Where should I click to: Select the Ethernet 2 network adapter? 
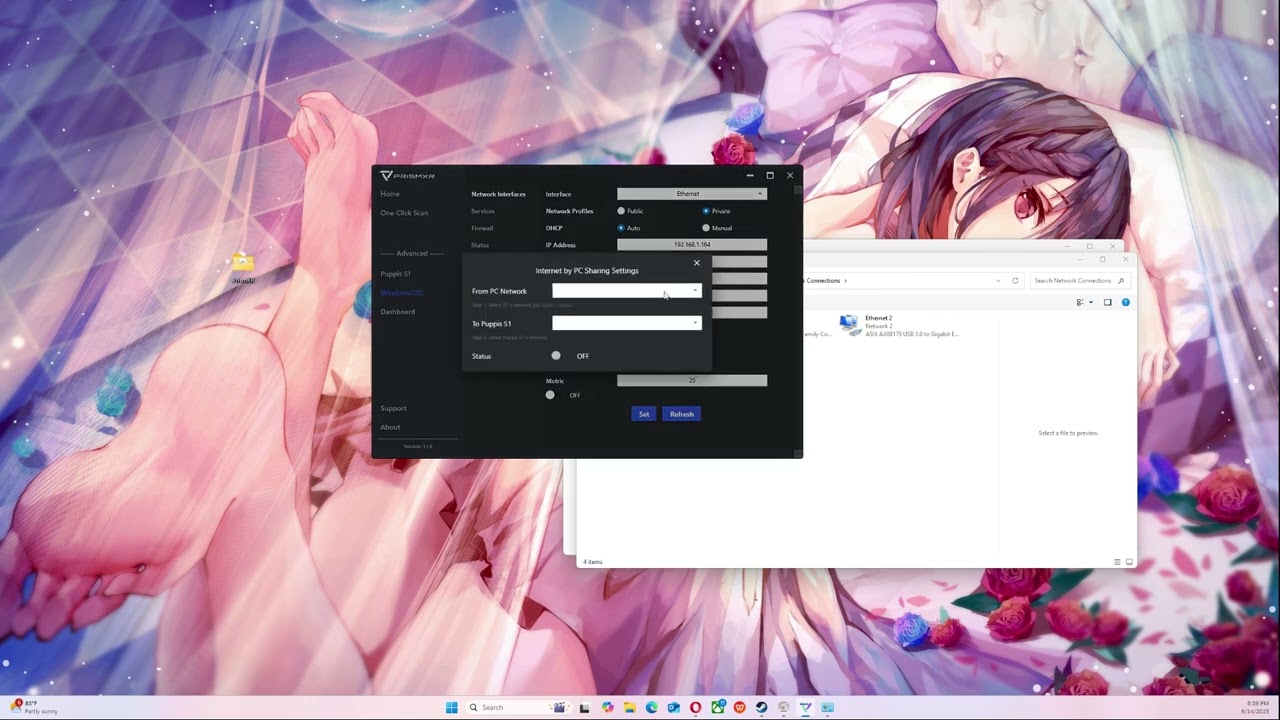[898, 326]
